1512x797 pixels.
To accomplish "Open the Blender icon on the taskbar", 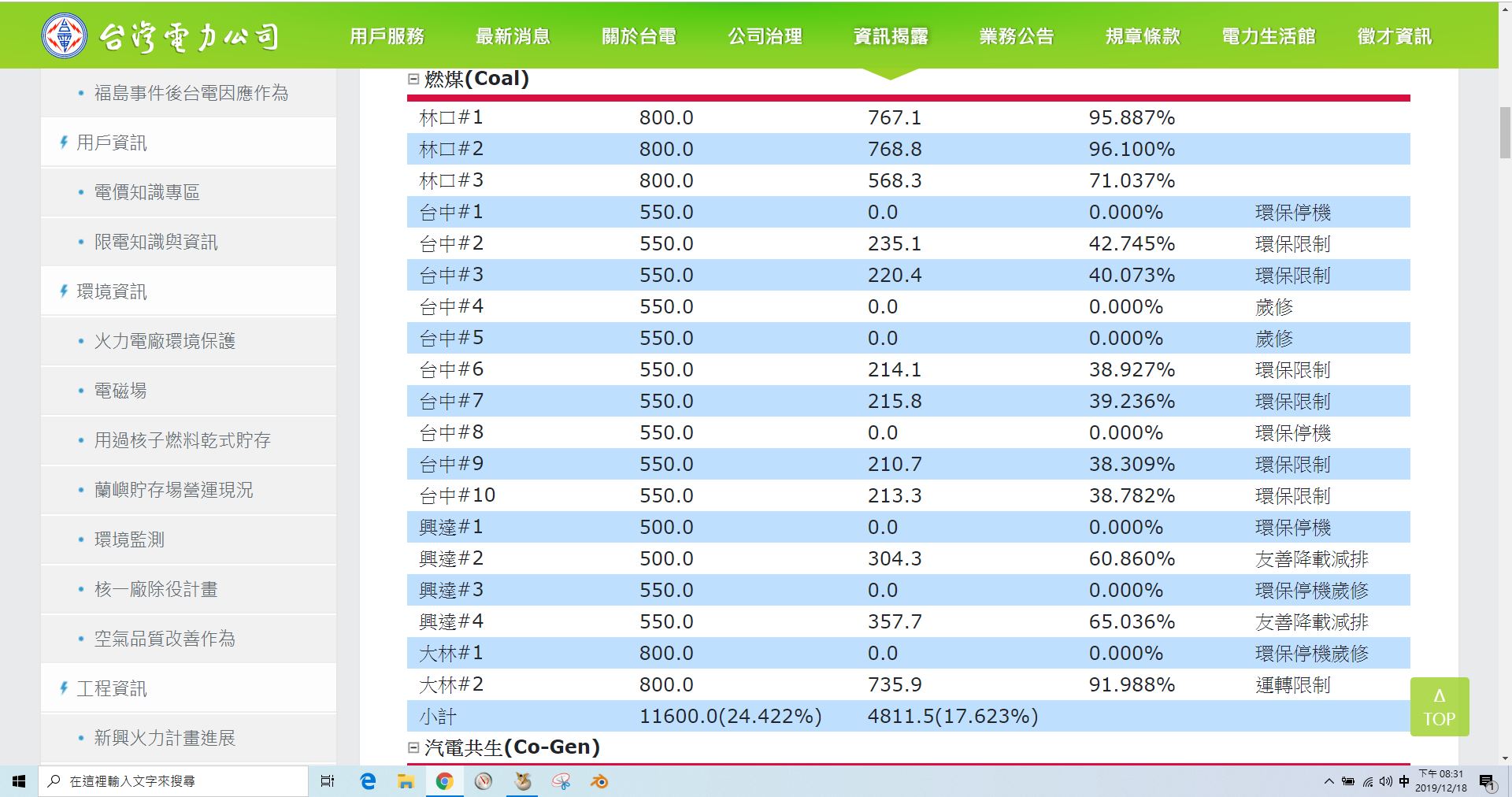I will click(x=599, y=781).
